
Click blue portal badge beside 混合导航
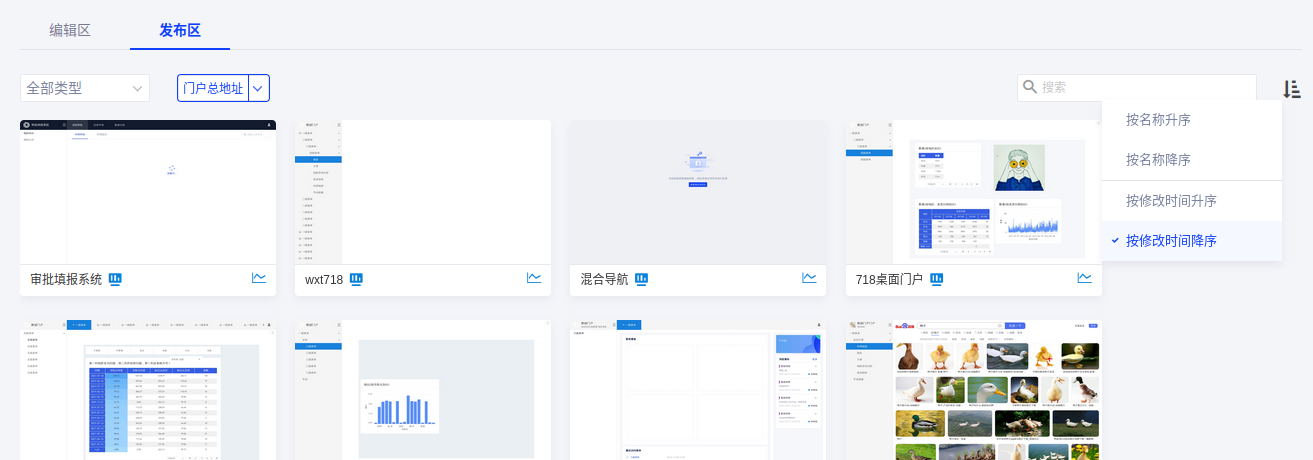642,279
